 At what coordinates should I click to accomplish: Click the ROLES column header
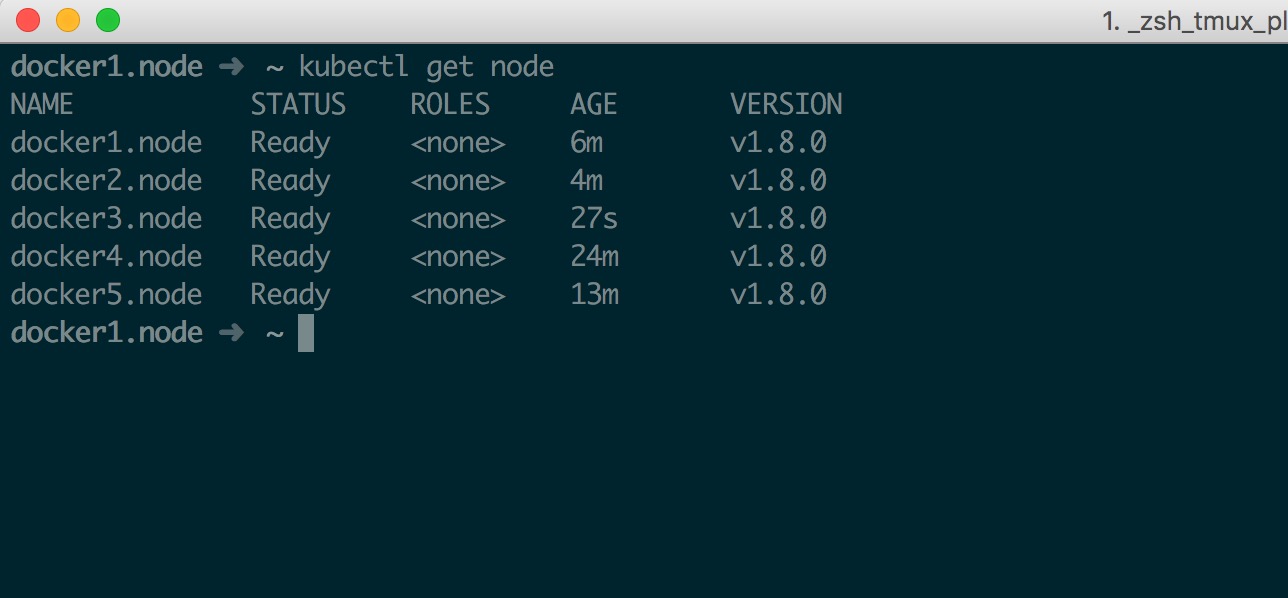coord(450,105)
